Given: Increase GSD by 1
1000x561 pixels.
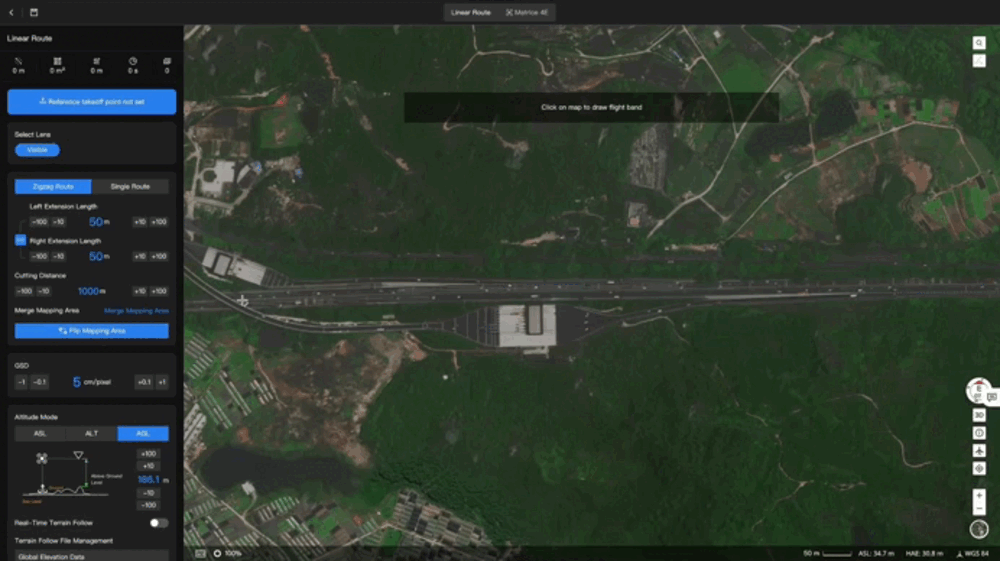Looking at the screenshot, I should click(x=162, y=382).
